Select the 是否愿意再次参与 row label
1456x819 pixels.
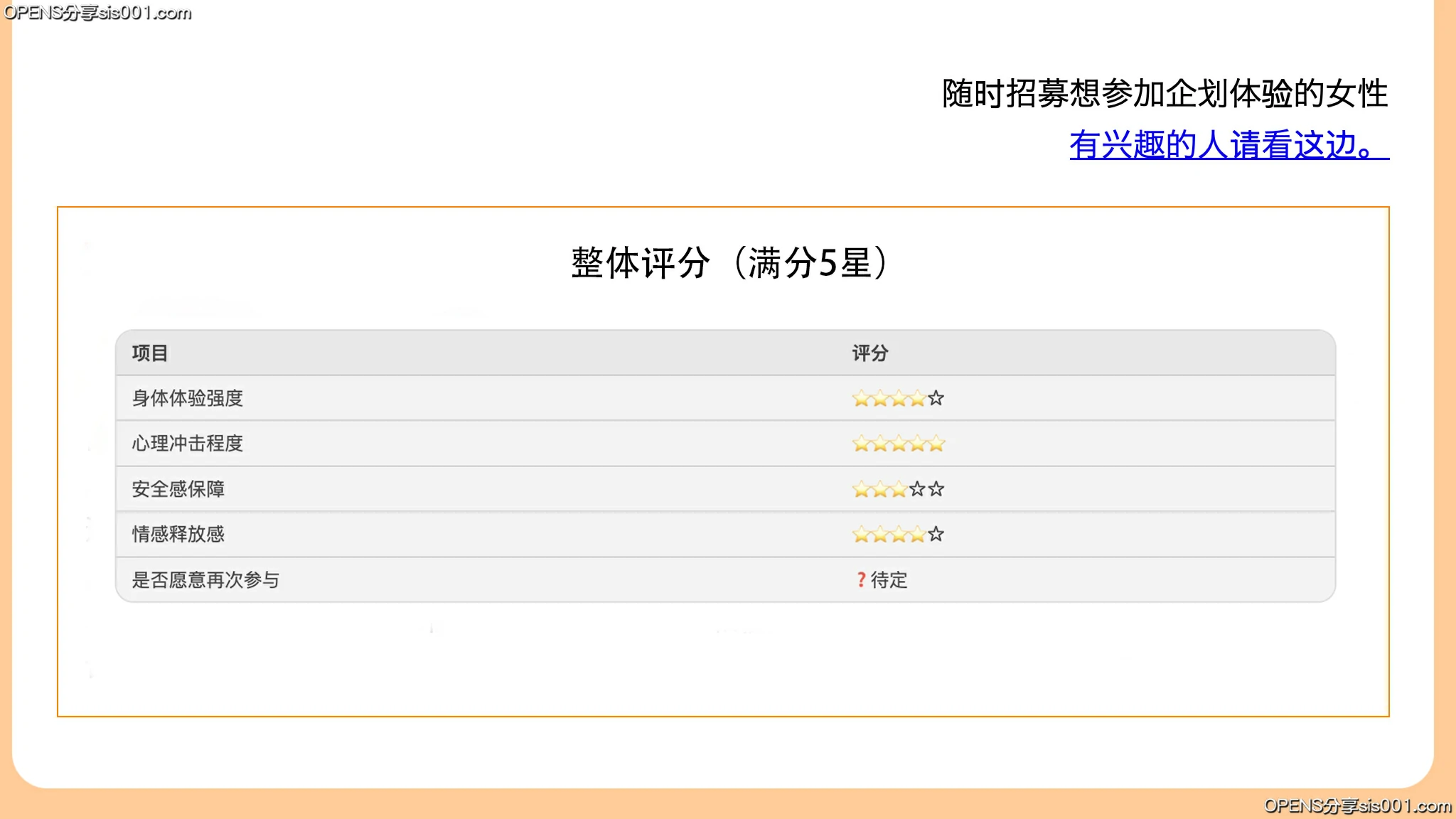tap(206, 580)
